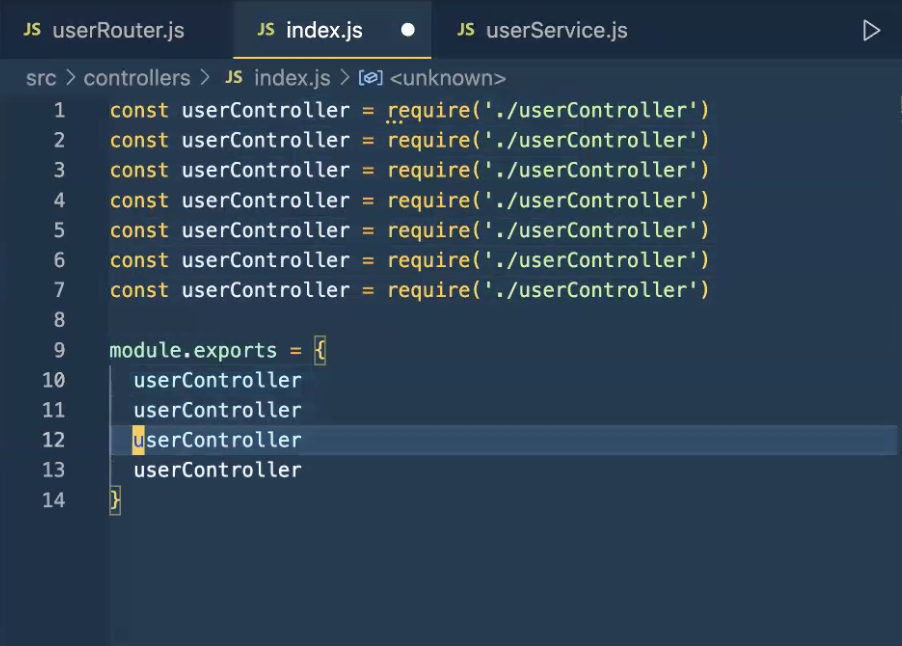Run the code with the play icon

[x=871, y=30]
